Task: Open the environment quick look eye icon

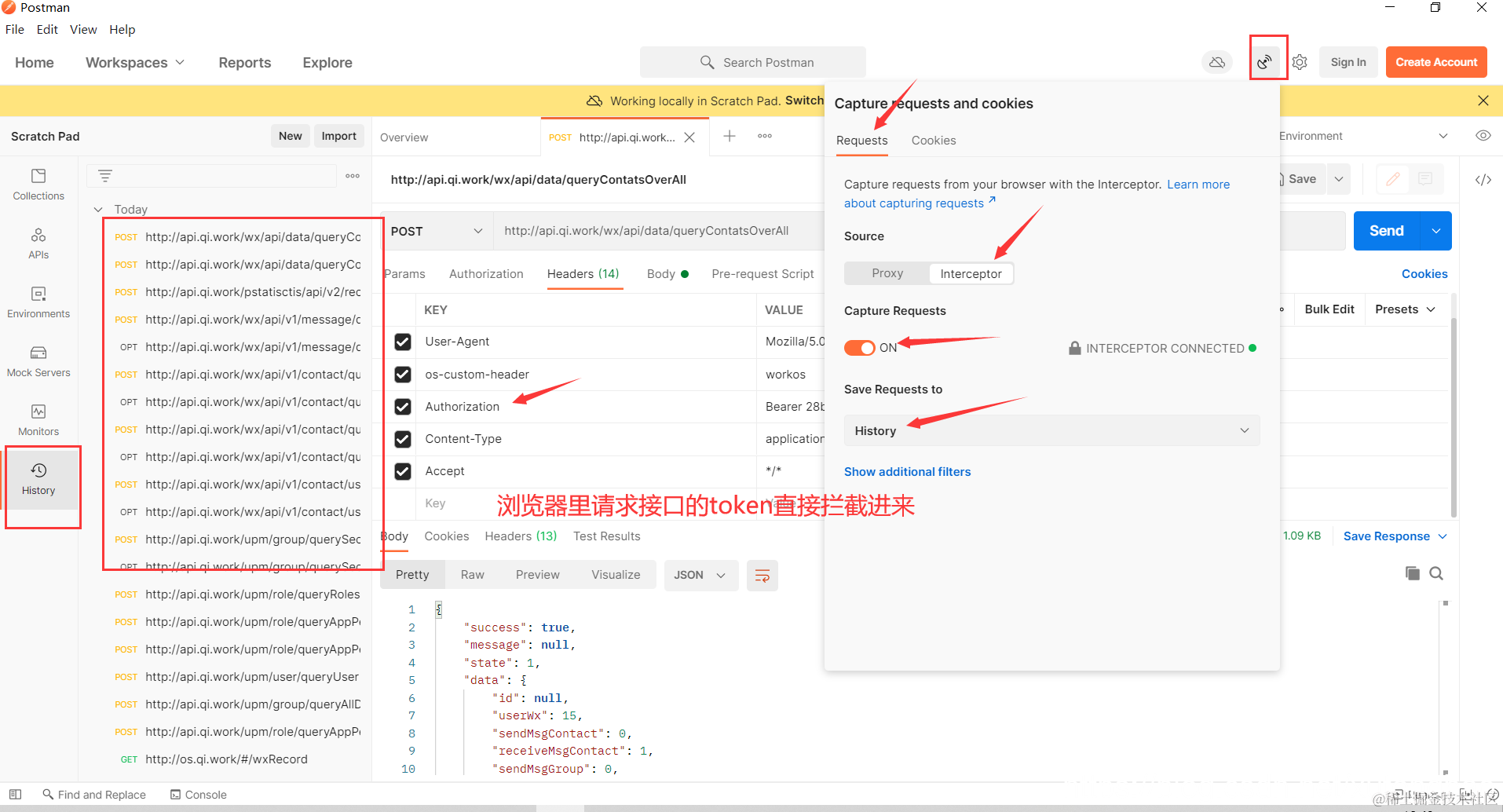Action: (x=1483, y=136)
